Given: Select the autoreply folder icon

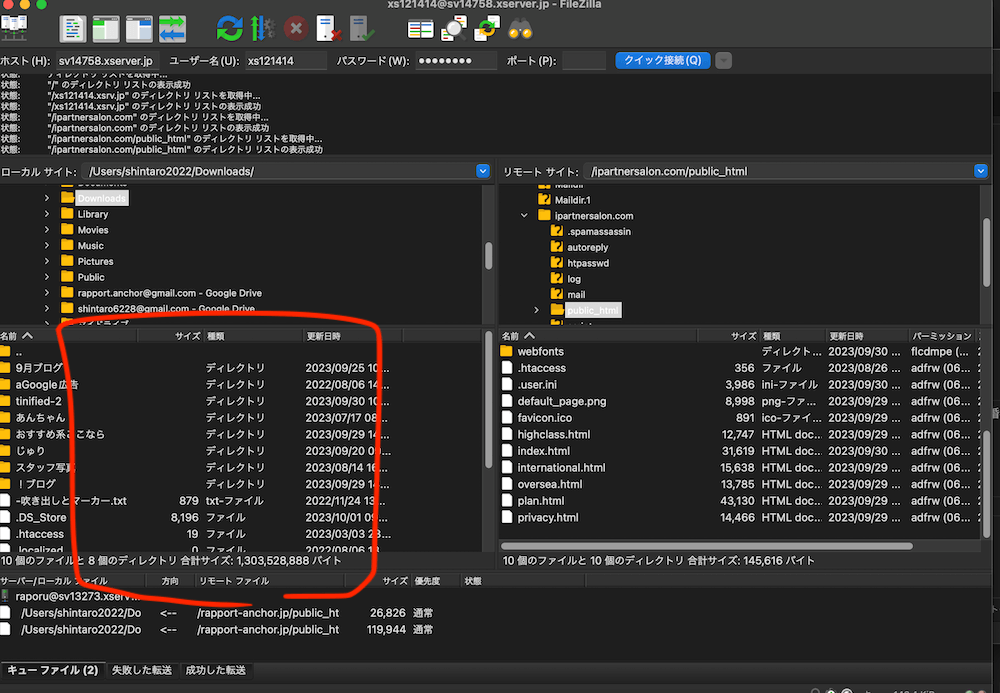Looking at the screenshot, I should [557, 247].
